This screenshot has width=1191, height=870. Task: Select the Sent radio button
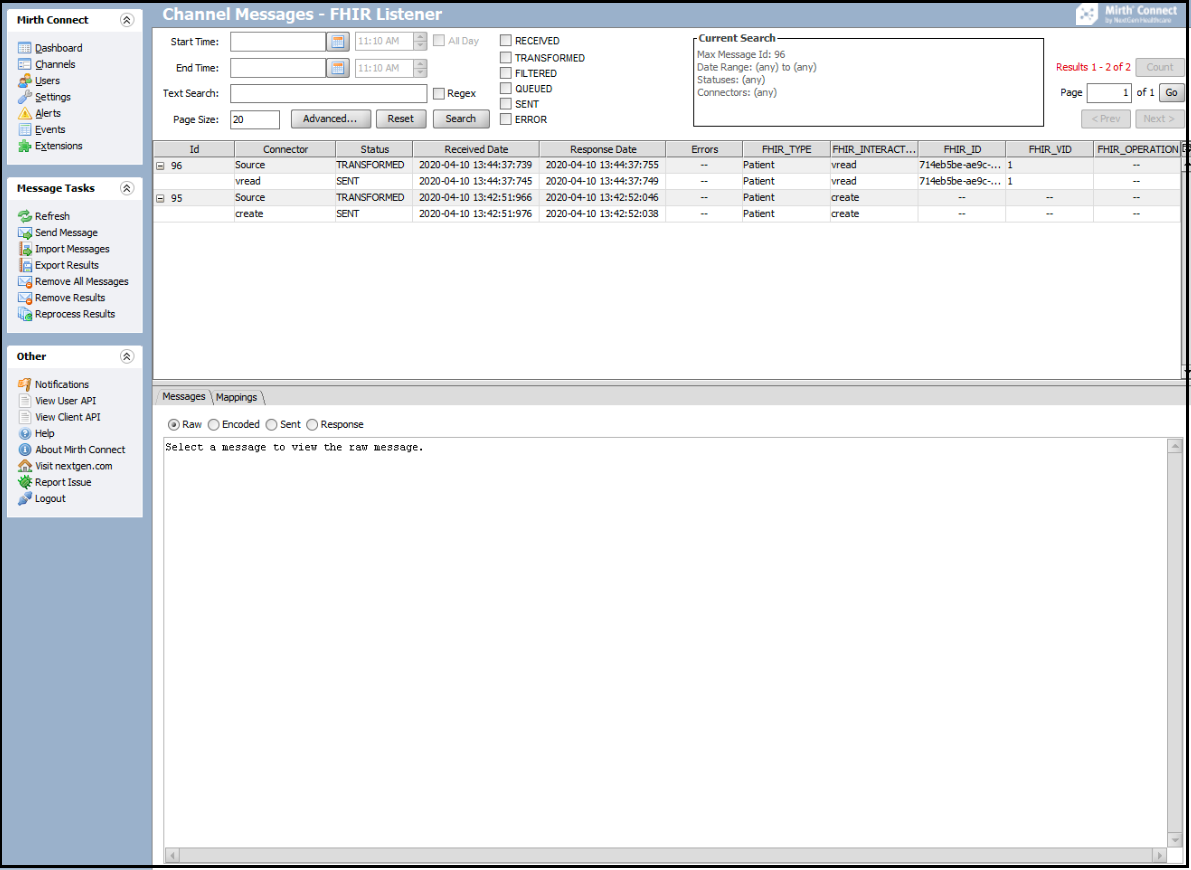271,425
